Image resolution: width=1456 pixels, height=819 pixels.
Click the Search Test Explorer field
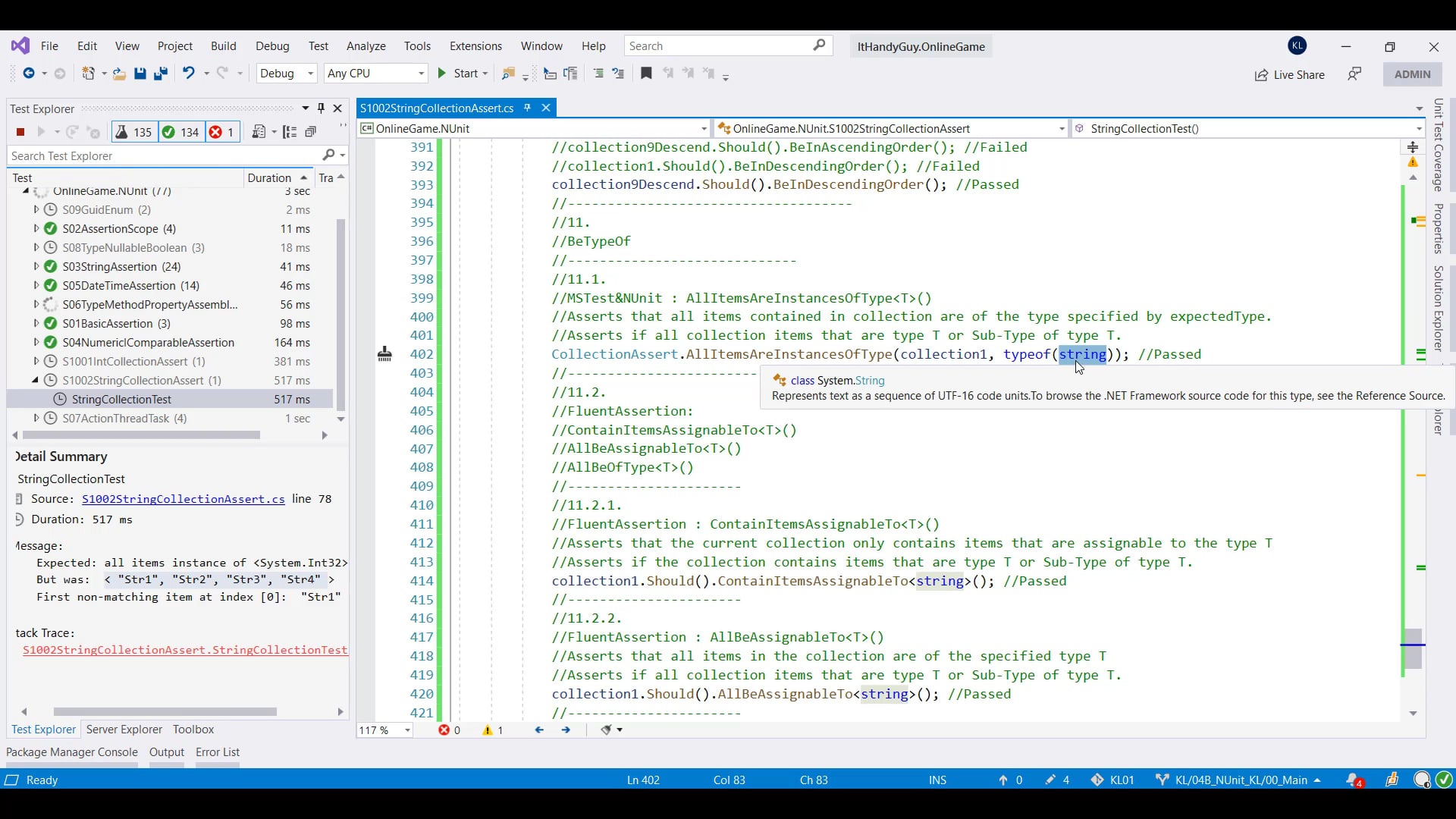coord(163,155)
